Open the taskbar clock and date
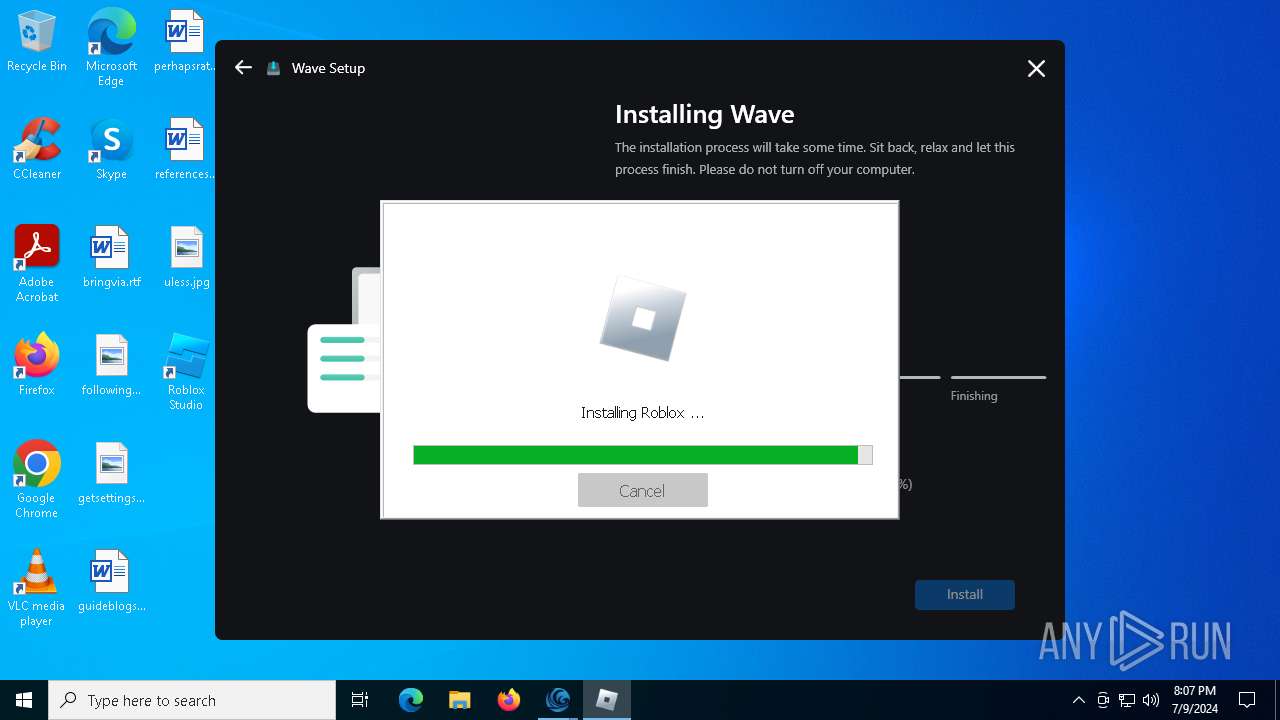 click(x=1195, y=700)
